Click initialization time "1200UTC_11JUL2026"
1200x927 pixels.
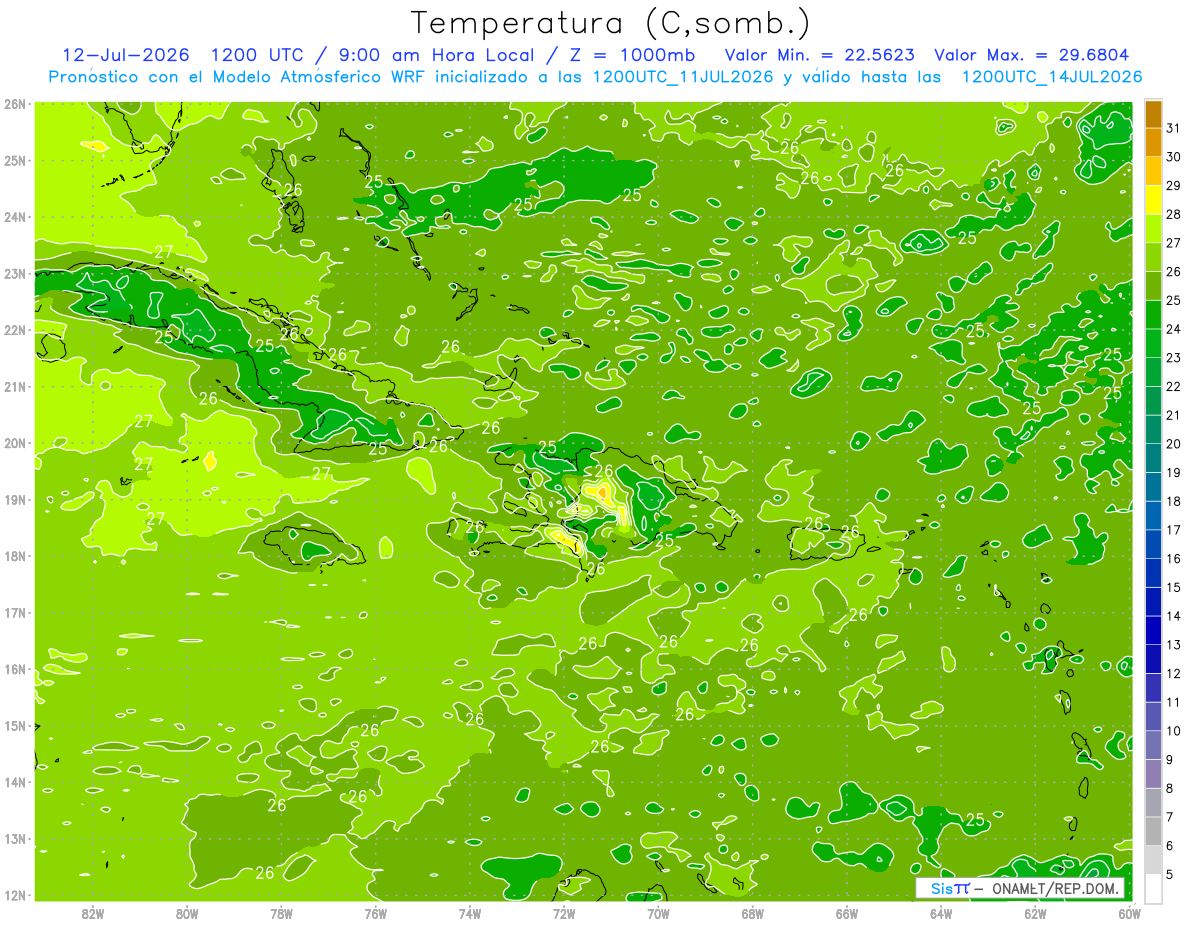coord(682,77)
